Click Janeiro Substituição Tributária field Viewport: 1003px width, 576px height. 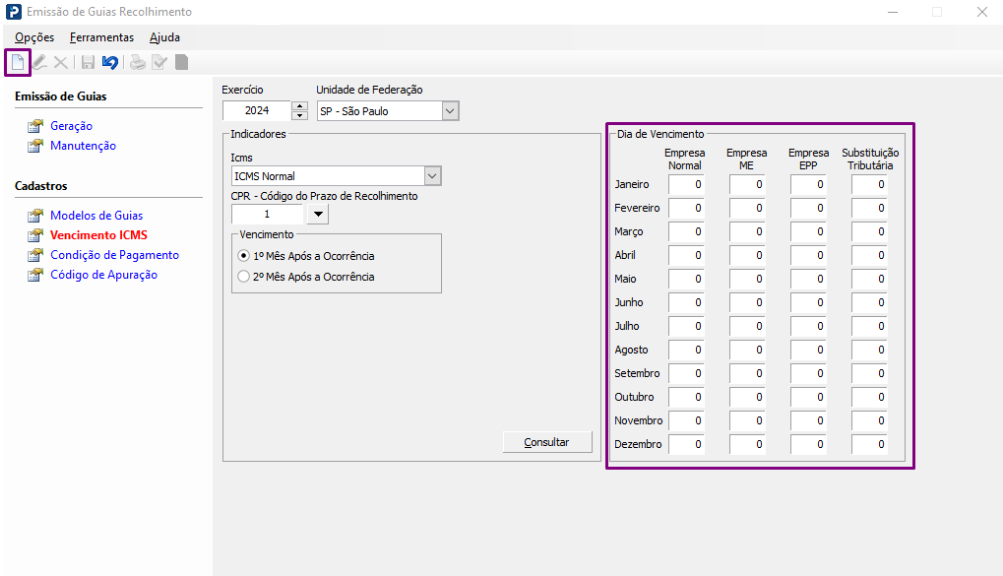point(869,184)
